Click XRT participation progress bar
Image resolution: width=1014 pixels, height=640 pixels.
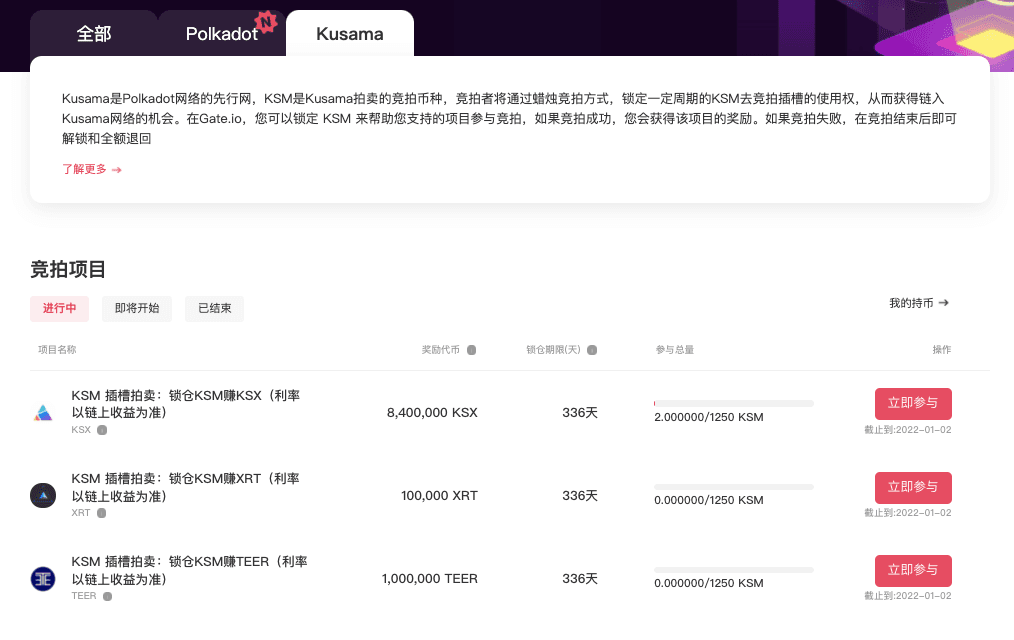[x=734, y=487]
